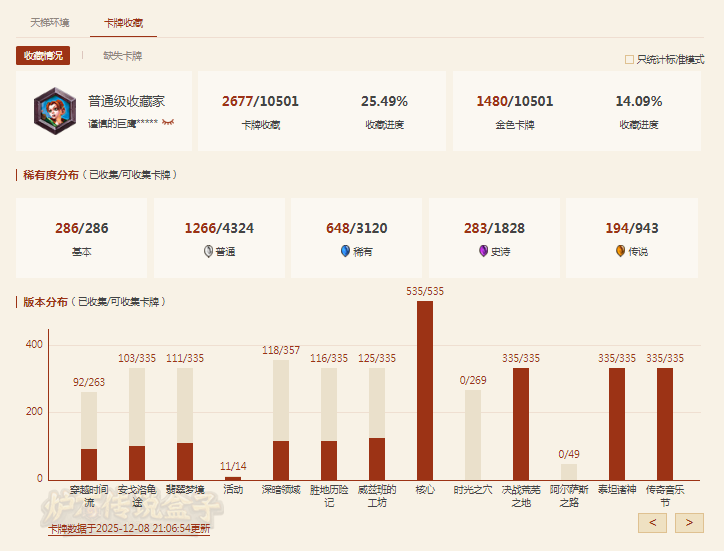Enable the 只统计标准模式 checkbox
This screenshot has height=551, width=724.
click(x=629, y=60)
